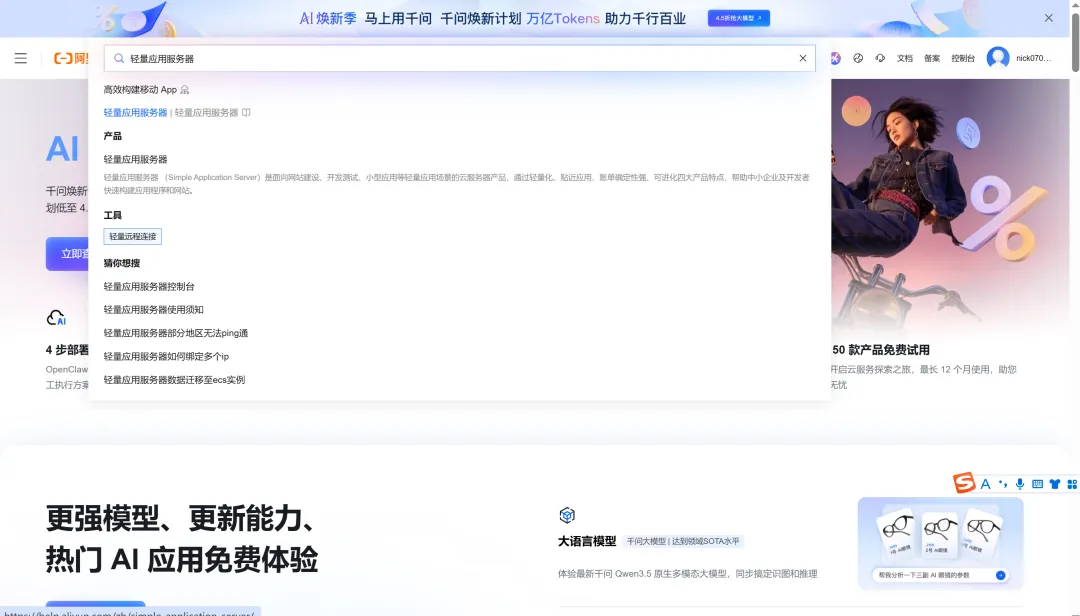
Task: Open Sogou soft keyboard icon
Action: (x=1037, y=484)
